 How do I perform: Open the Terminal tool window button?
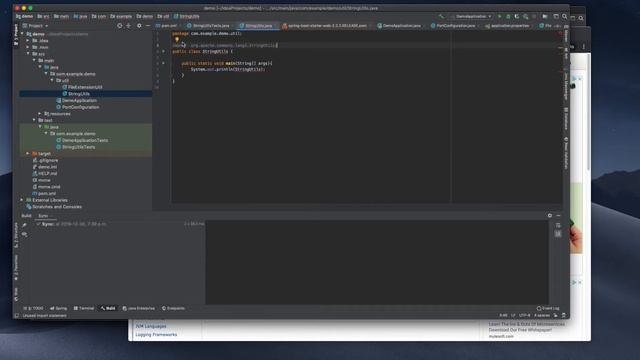[84, 308]
